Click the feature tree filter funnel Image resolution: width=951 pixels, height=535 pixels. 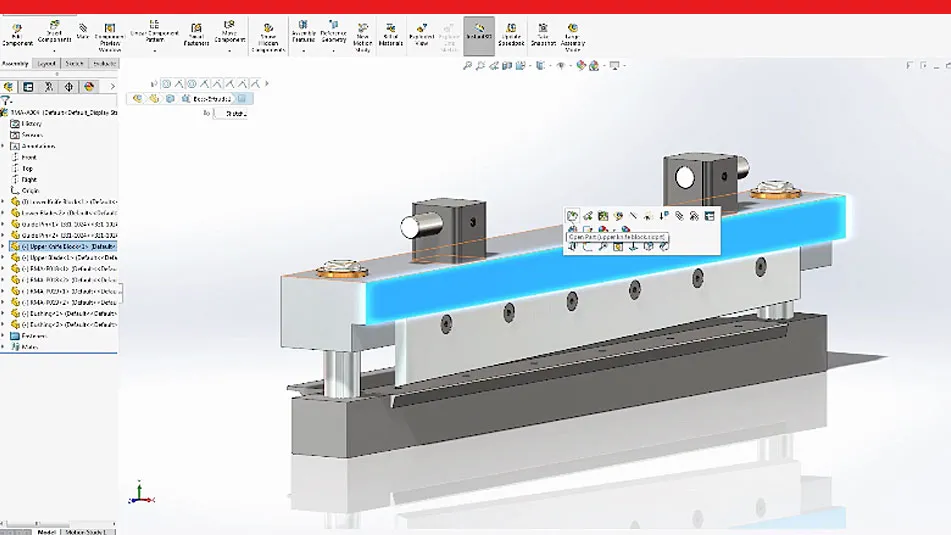6,101
